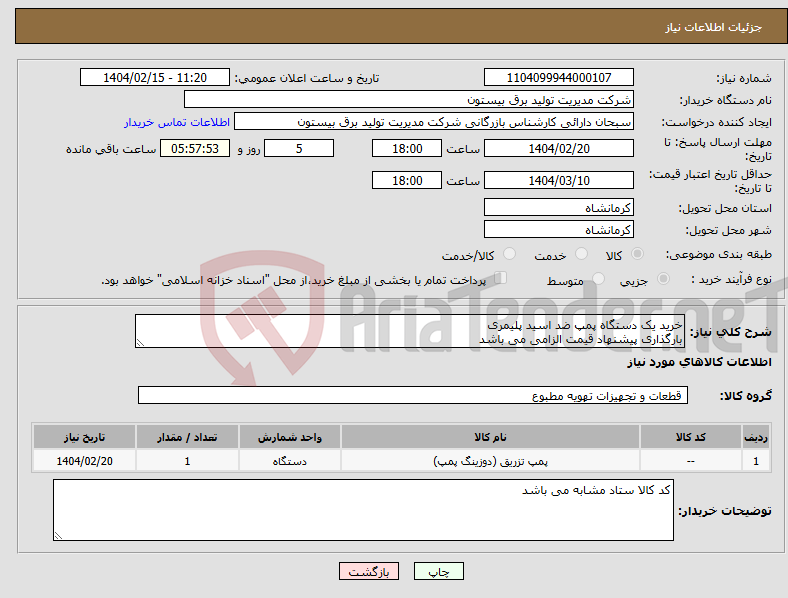Click the buyer organization name field
788x598 pixels.
pos(409,99)
